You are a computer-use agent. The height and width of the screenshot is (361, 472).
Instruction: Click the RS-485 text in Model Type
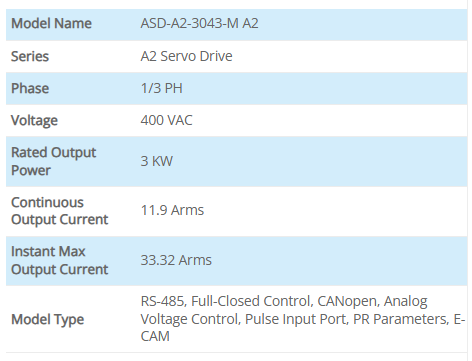(164, 301)
